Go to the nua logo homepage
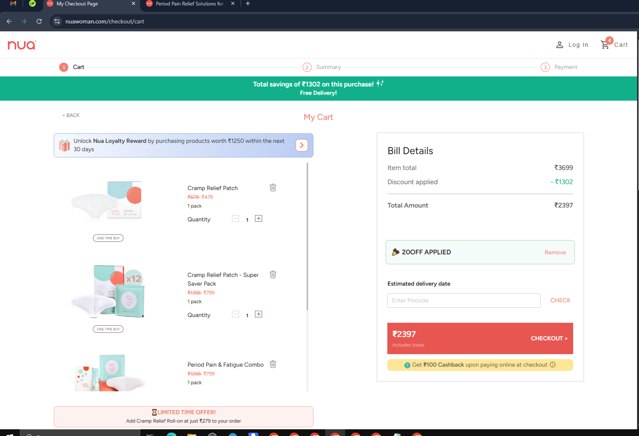 pos(22,44)
